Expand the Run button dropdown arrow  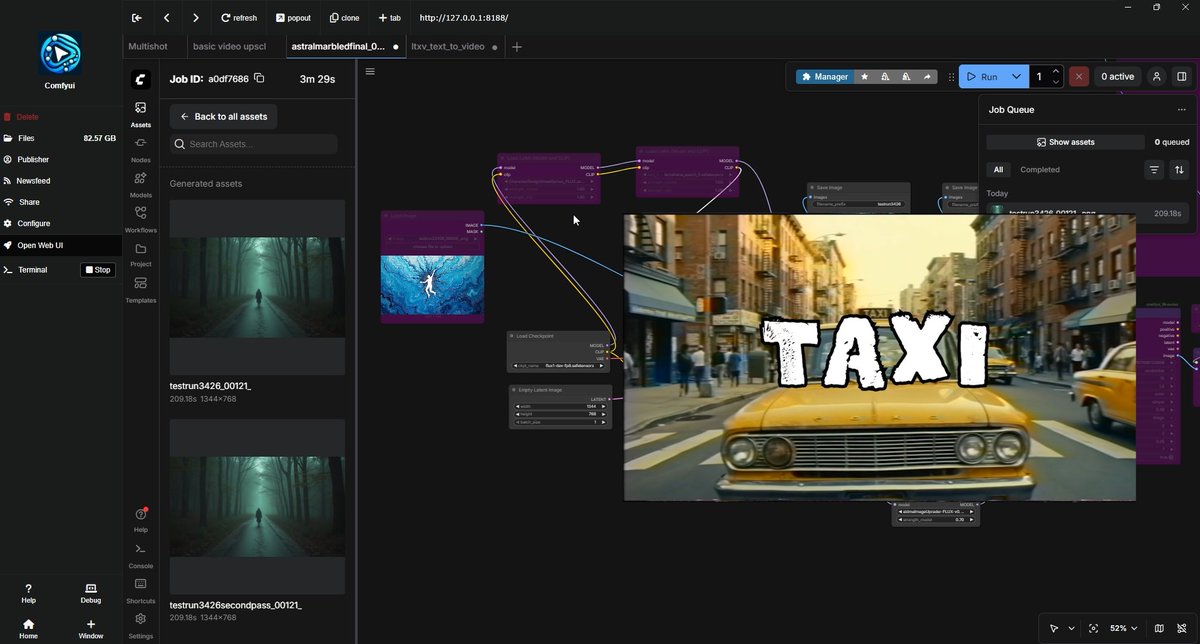point(1016,76)
